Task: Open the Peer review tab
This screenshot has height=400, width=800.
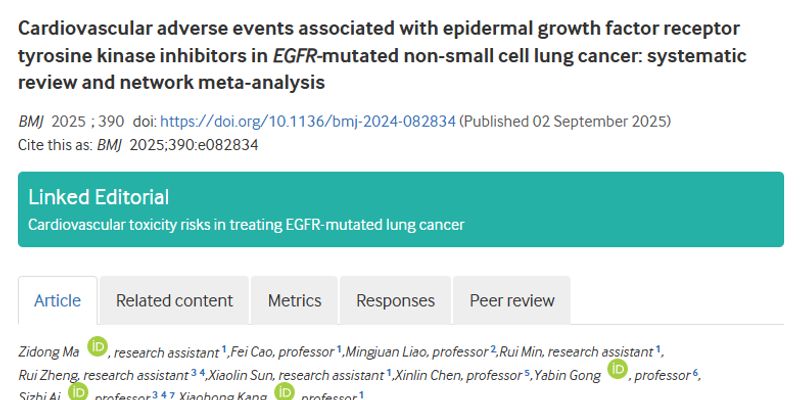Action: pos(512,300)
